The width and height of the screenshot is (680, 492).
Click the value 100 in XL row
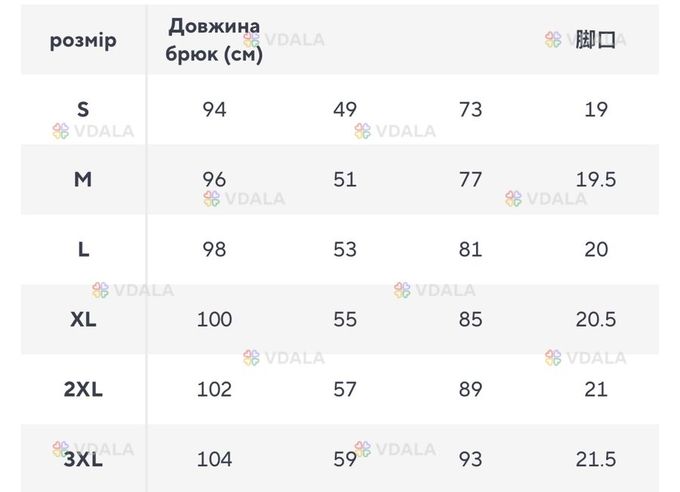tap(214, 320)
